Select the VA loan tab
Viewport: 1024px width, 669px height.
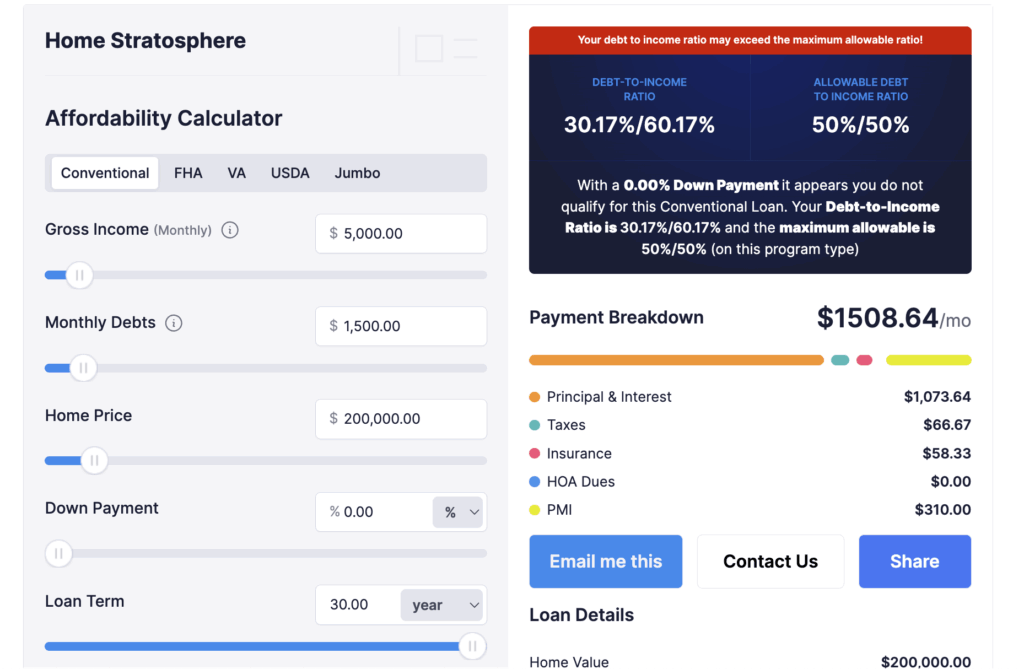(236, 173)
